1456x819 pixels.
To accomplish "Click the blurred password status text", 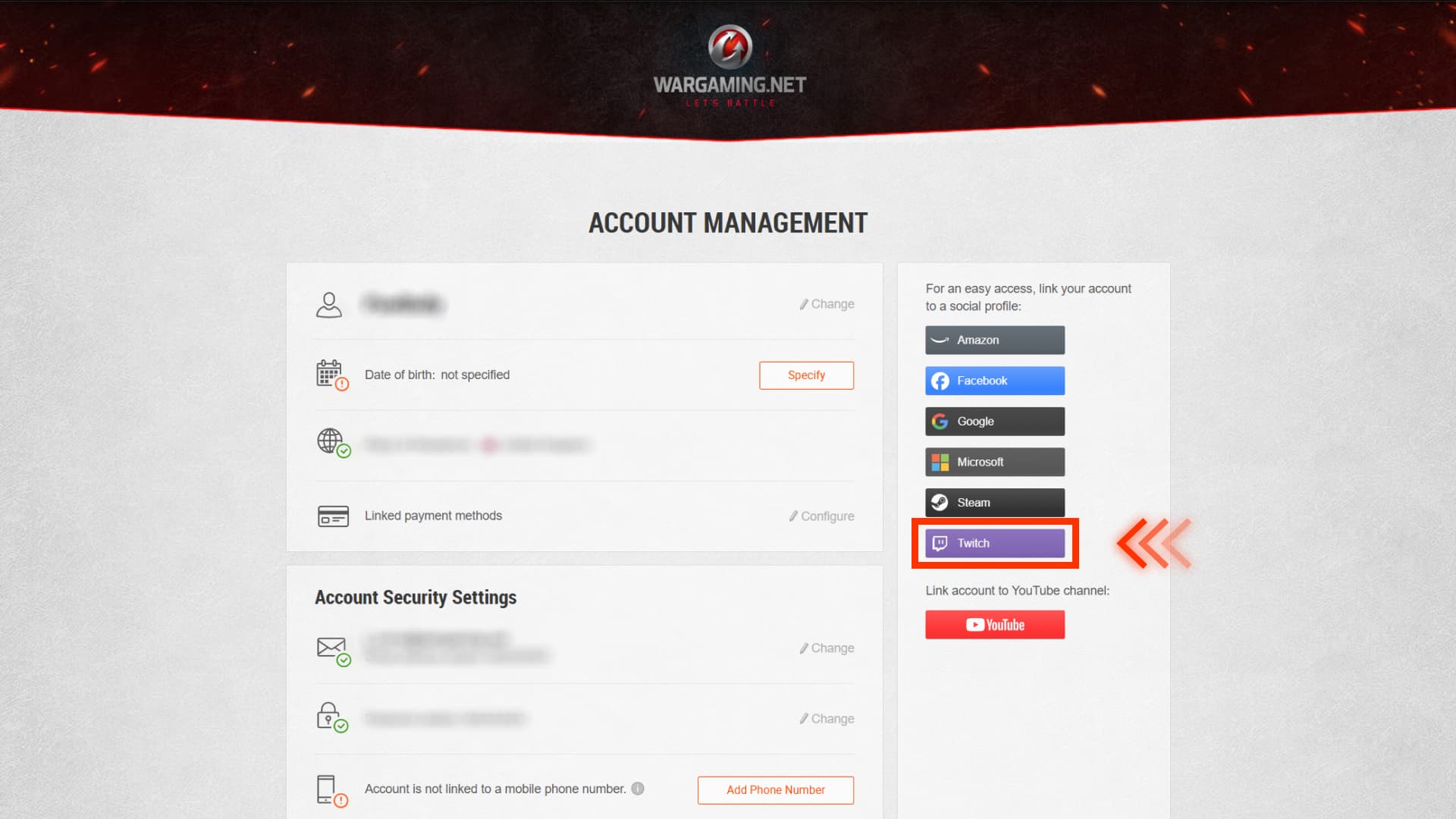I will pyautogui.click(x=445, y=718).
